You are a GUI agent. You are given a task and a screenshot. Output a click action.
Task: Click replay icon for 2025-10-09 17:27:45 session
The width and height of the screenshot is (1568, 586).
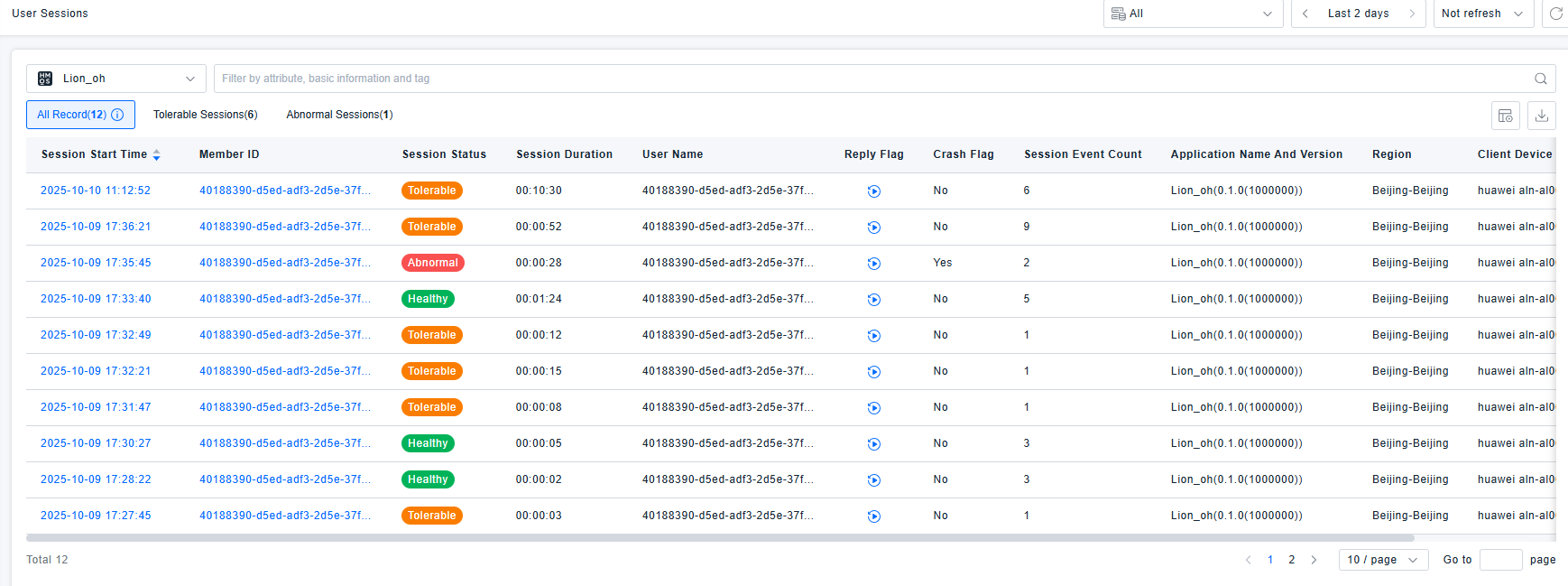click(x=874, y=516)
